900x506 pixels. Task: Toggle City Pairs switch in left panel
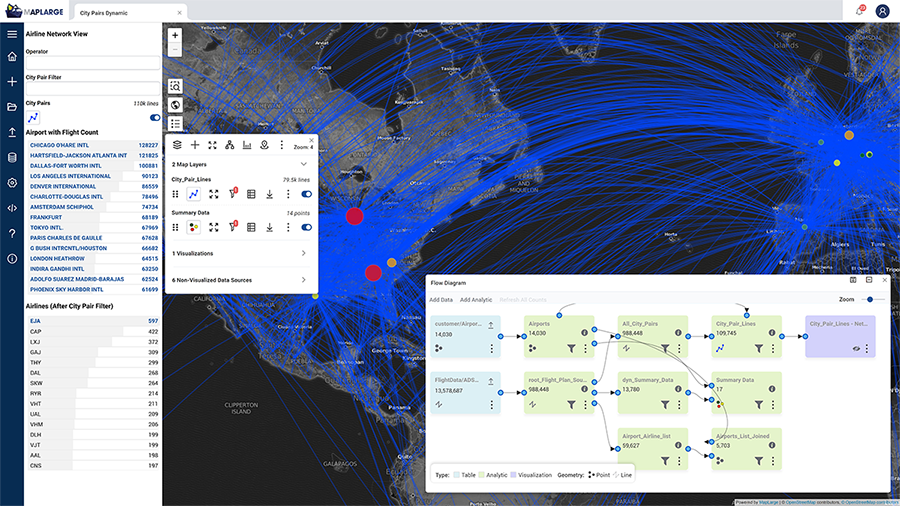[155, 117]
